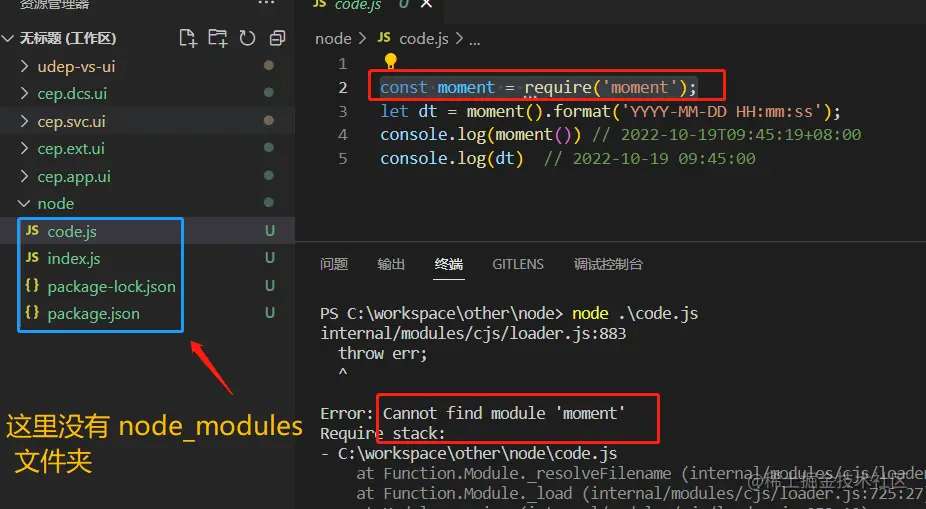Select the code.js editor tab
Viewport: 926px width, 509px height.
pos(358,5)
